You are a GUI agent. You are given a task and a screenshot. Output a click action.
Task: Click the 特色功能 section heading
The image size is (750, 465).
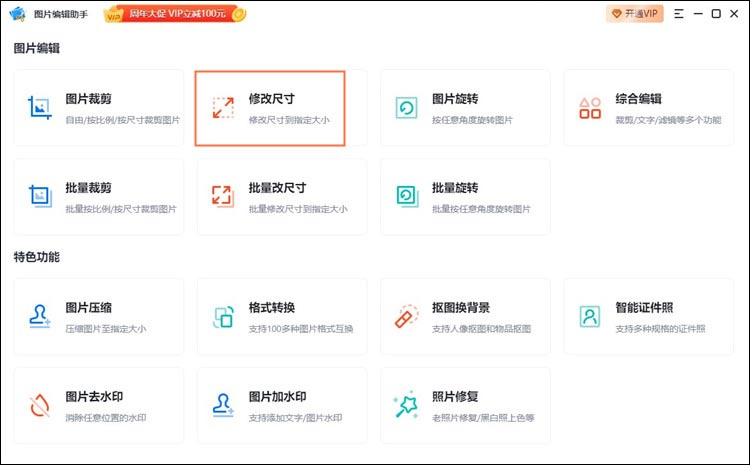point(37,257)
